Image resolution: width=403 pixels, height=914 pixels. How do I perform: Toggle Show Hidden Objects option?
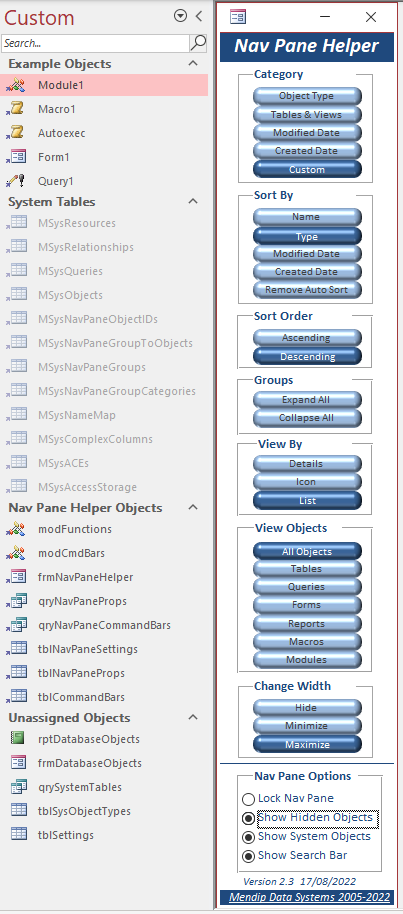(248, 818)
